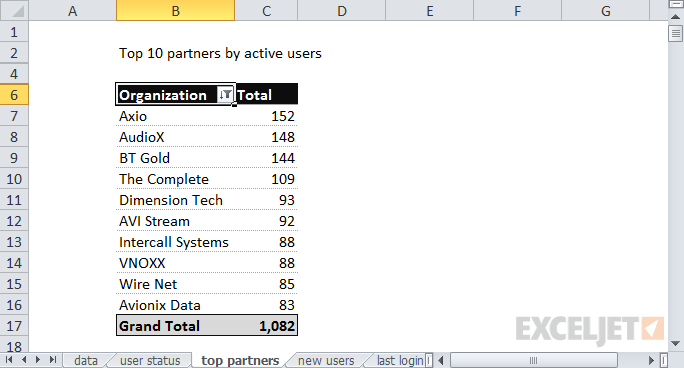
Task: Open the new users sheet tab
Action: 326,361
